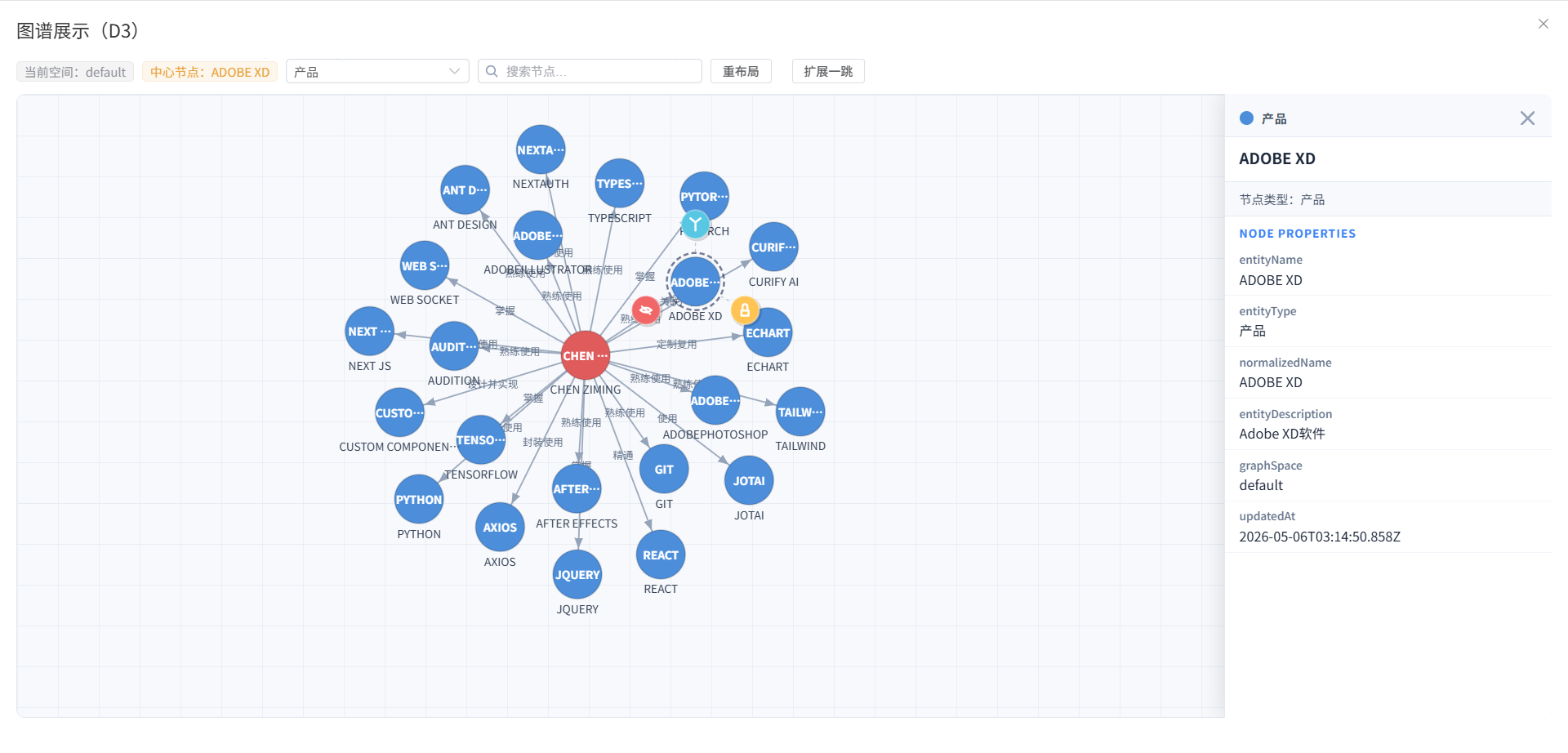This screenshot has width=1568, height=753.
Task: Click the magnifier icon in the search box
Action: 492,71
